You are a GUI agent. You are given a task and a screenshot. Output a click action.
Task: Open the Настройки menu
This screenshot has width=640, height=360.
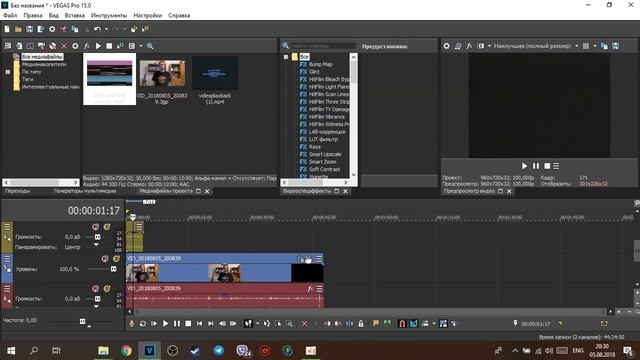coord(147,15)
